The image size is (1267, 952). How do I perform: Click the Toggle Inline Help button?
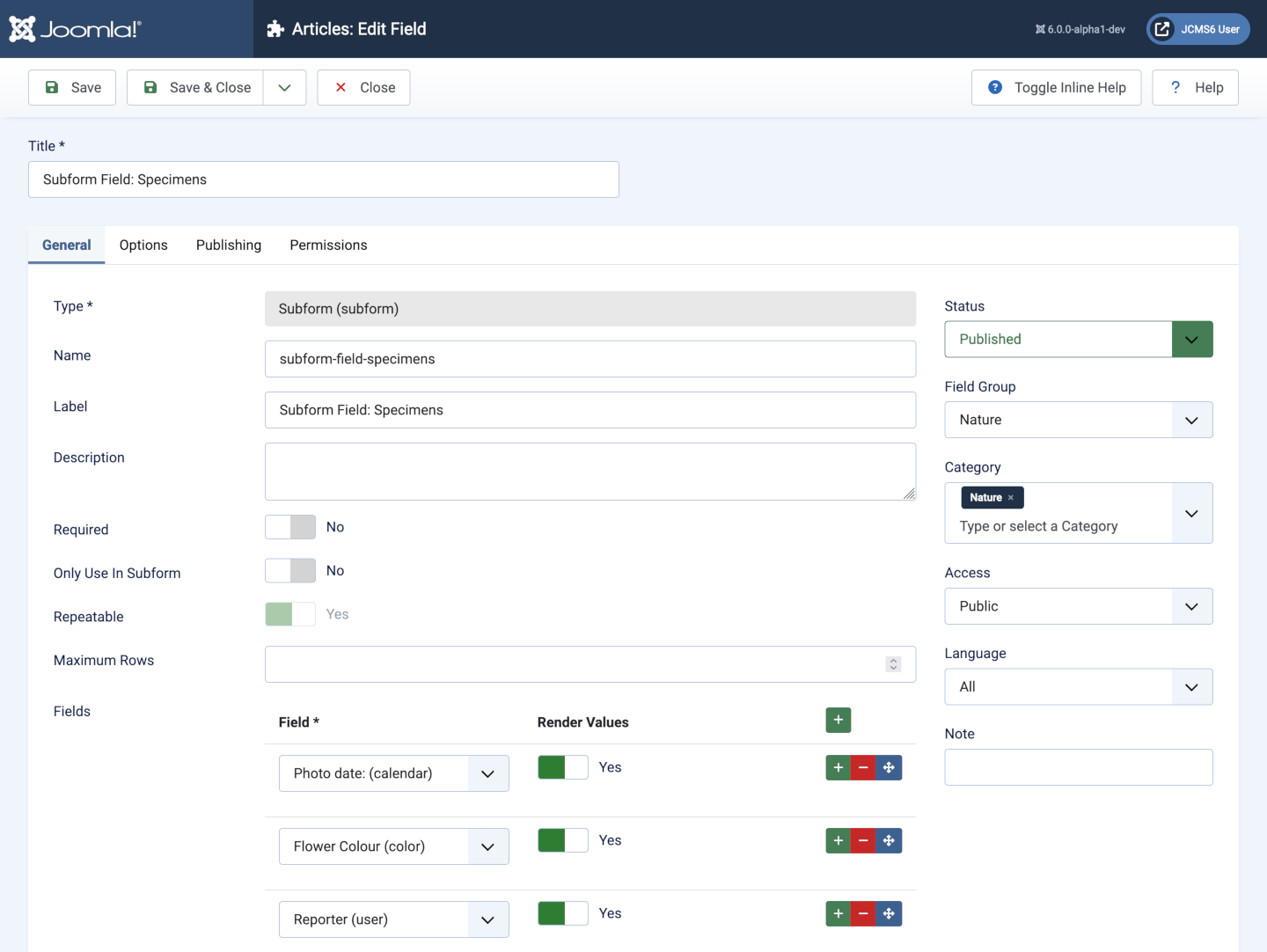1056,88
